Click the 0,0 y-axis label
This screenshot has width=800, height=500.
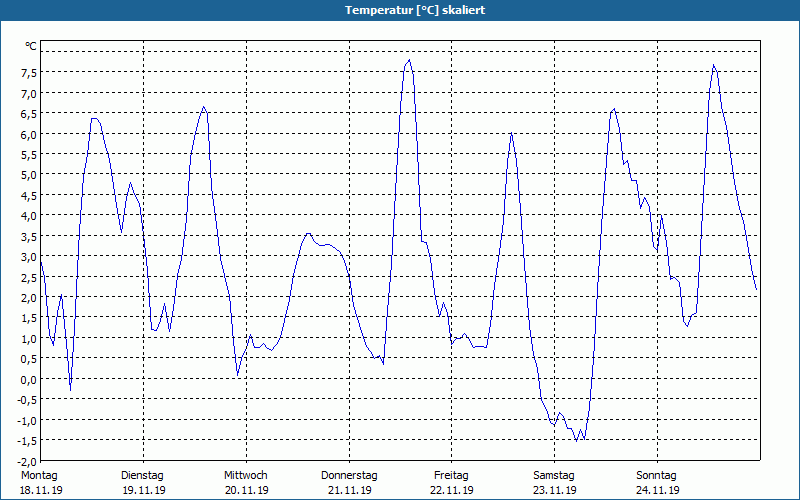point(29,379)
